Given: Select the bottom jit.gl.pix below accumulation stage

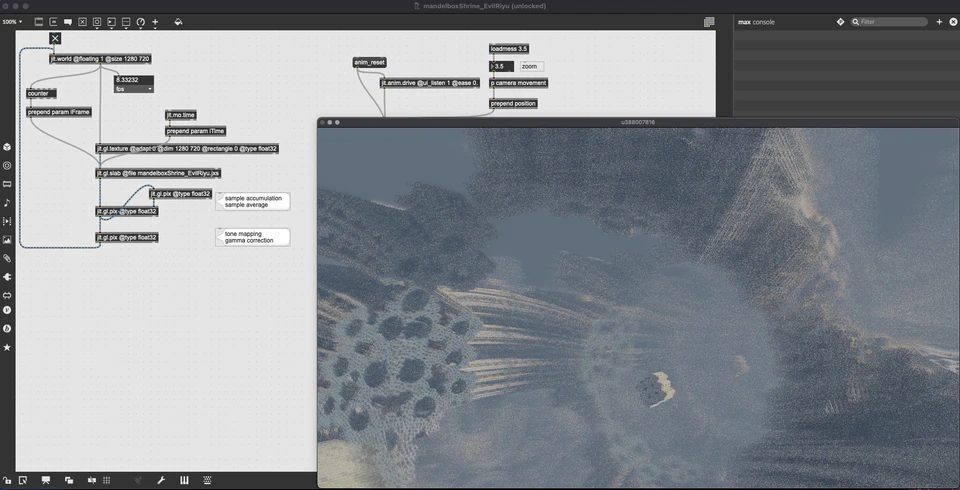Looking at the screenshot, I should click(x=127, y=237).
